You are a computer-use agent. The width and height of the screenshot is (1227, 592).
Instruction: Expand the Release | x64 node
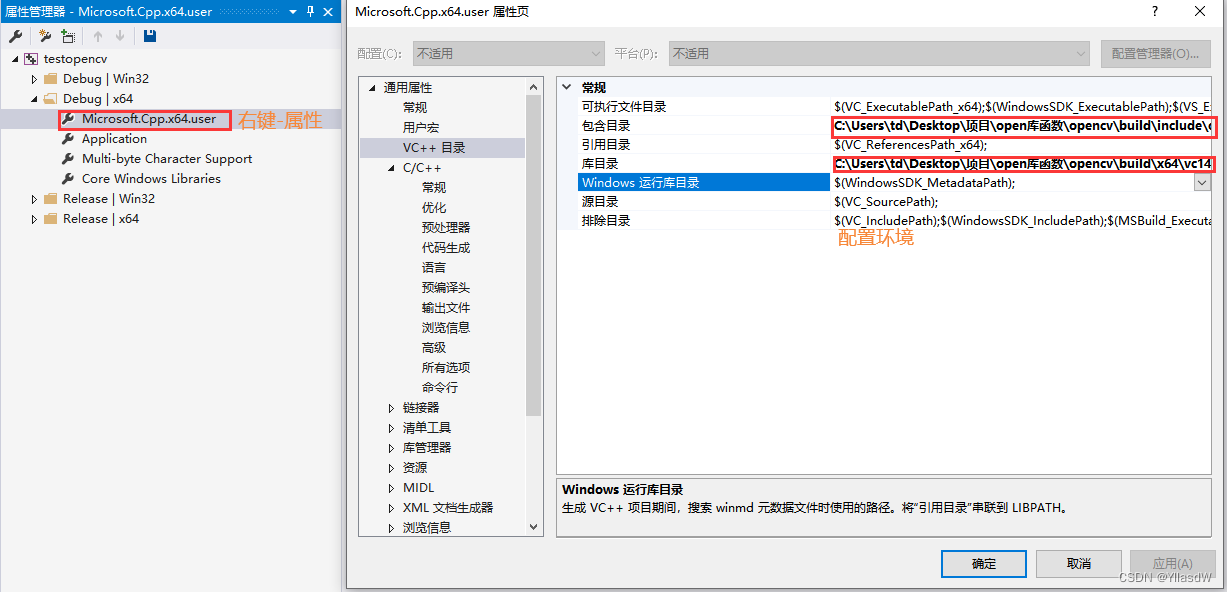pyautogui.click(x=34, y=219)
